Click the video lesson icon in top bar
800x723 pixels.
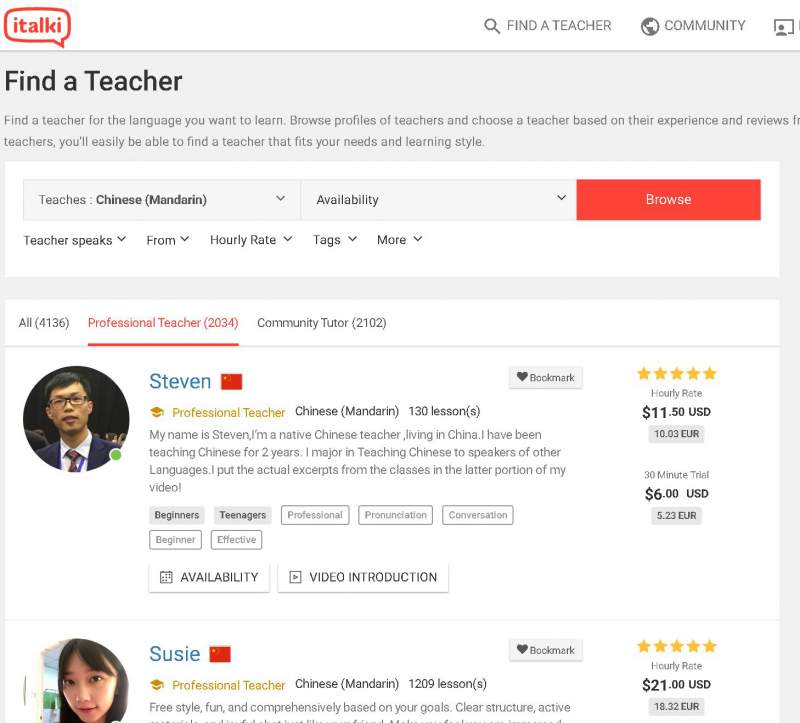784,27
